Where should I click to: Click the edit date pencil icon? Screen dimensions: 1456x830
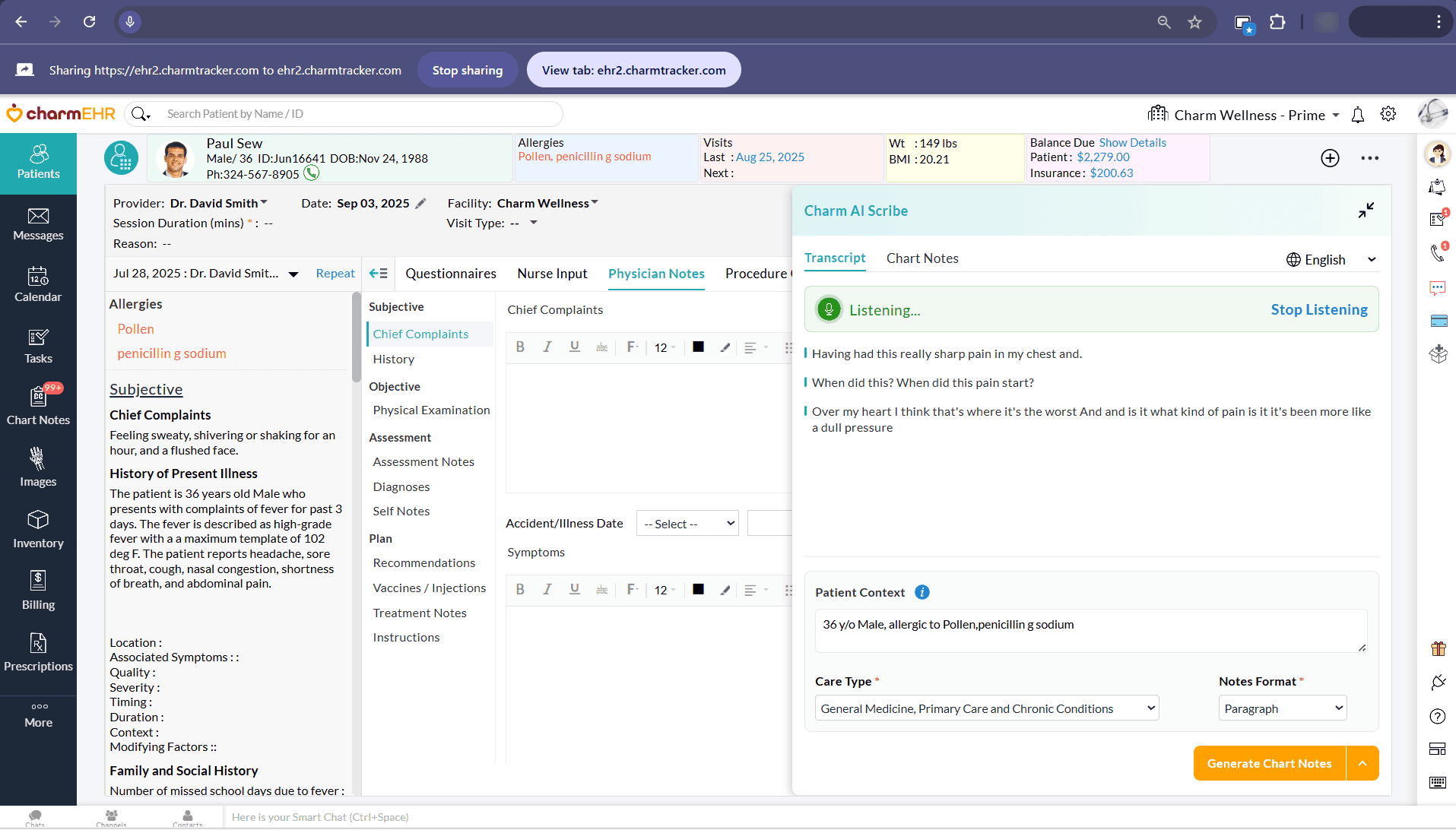pyautogui.click(x=421, y=204)
